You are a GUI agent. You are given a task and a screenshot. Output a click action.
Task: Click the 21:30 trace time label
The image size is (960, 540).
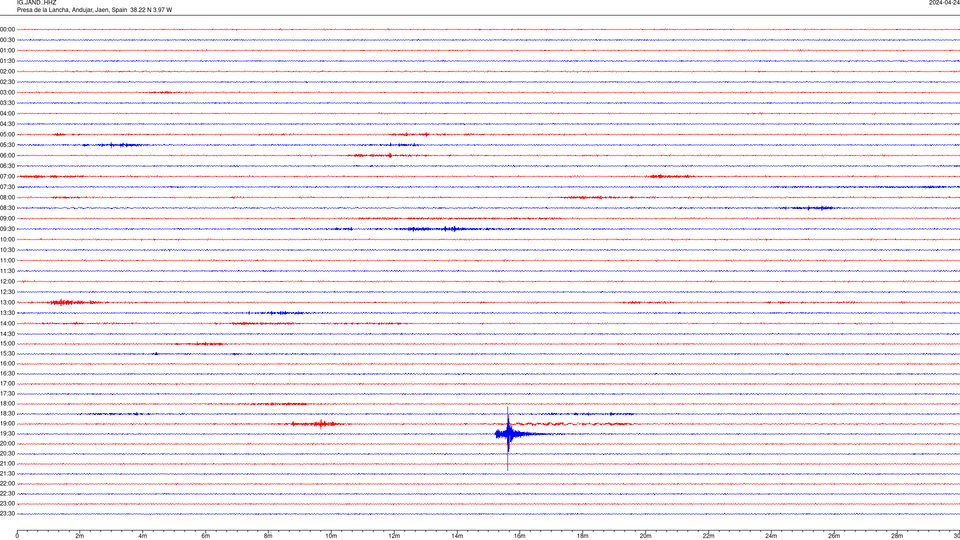point(7,473)
